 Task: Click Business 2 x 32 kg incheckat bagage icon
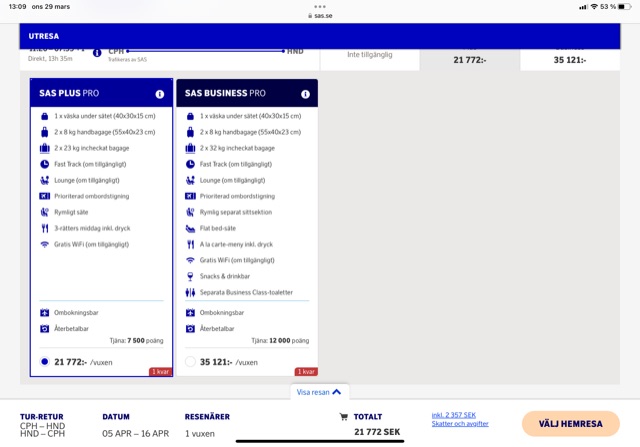(x=190, y=148)
